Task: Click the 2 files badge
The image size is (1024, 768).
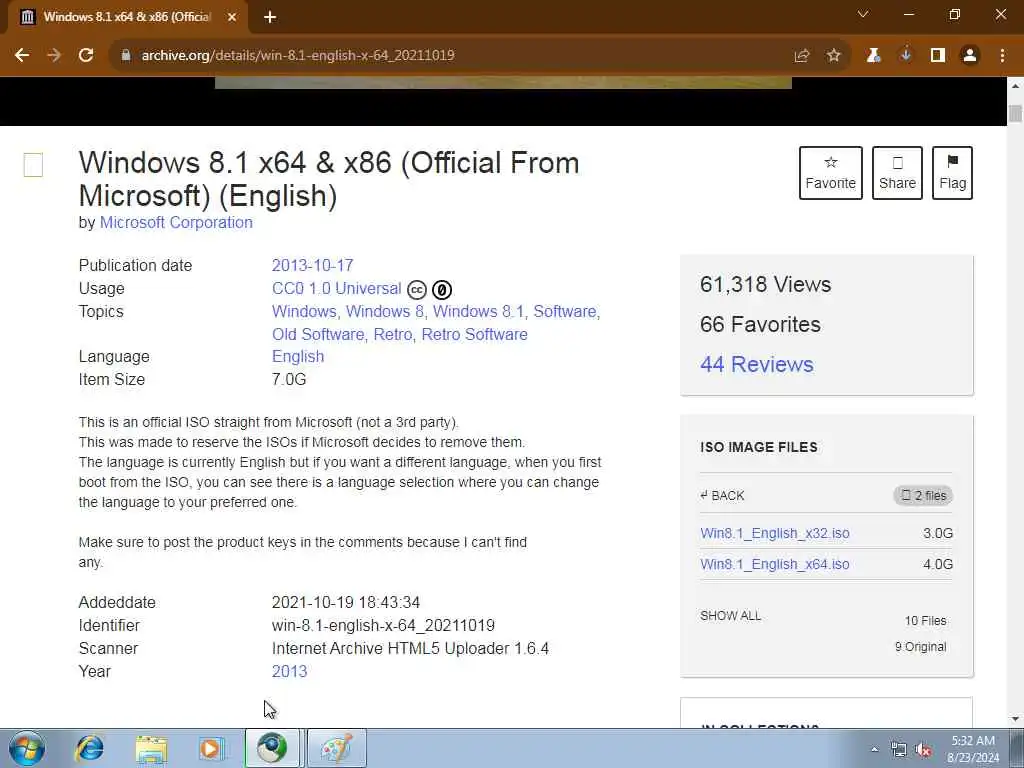Action: [923, 496]
